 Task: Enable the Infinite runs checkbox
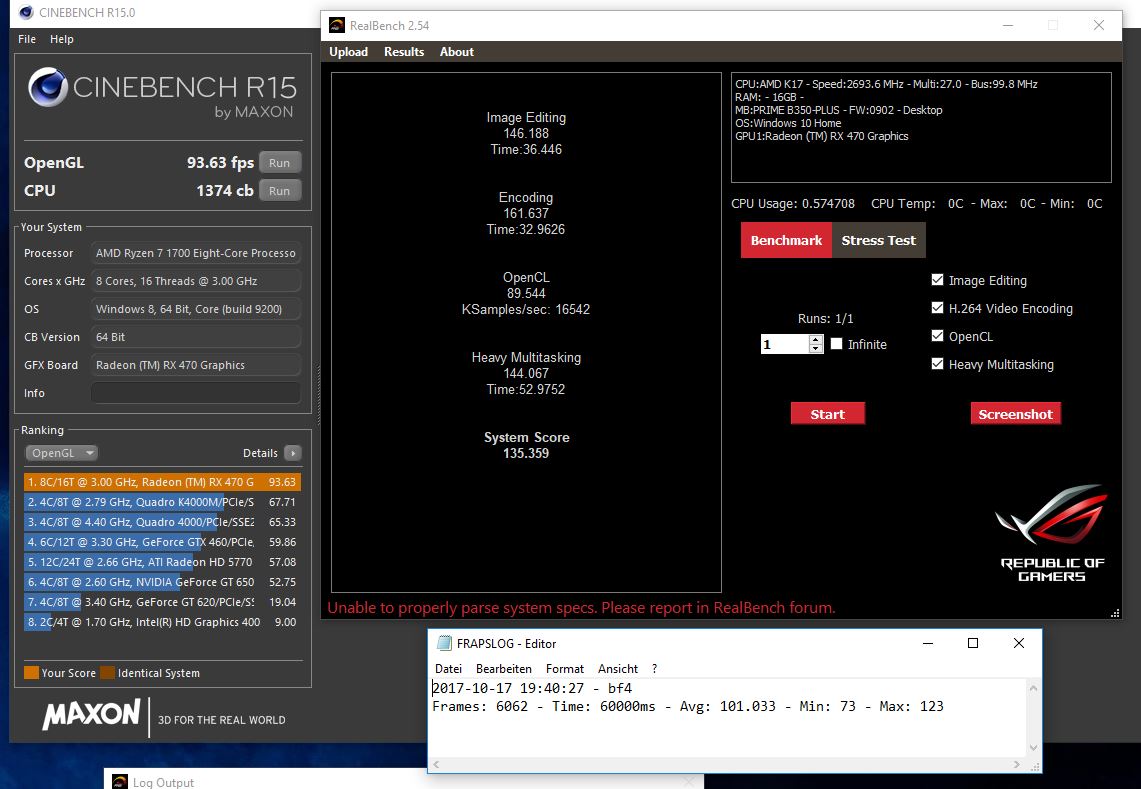[837, 344]
